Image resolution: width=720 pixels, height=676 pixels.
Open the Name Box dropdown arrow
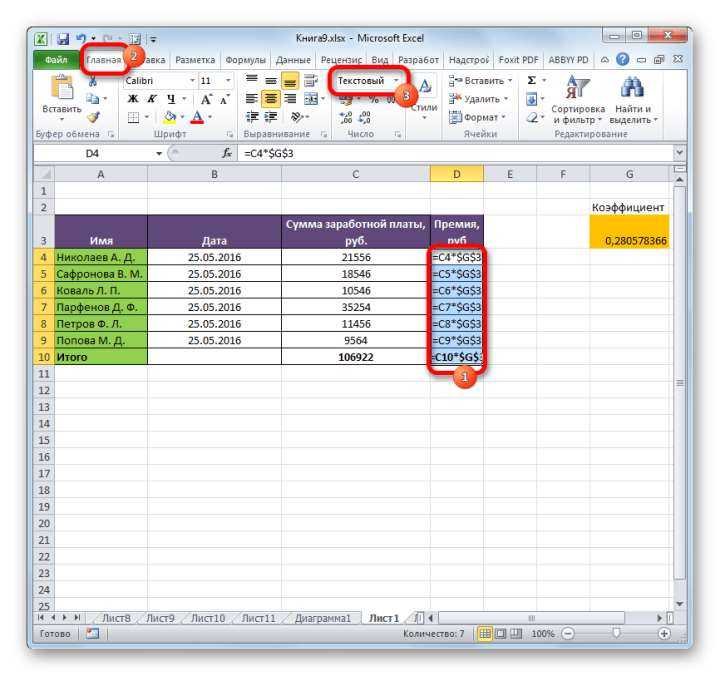[x=159, y=153]
